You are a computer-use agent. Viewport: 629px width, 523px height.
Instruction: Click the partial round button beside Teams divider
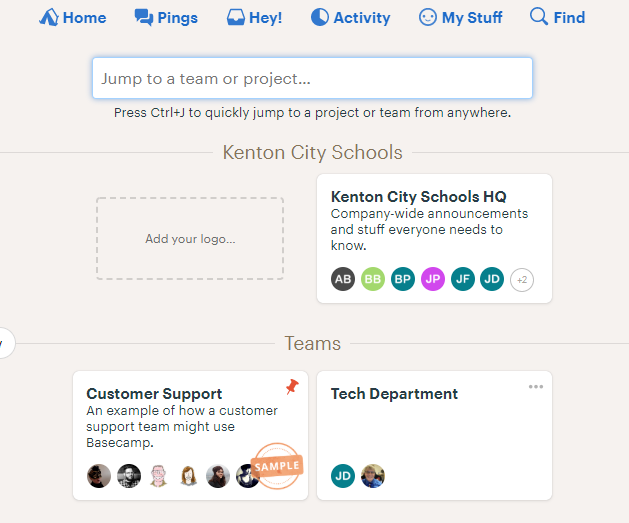5,343
